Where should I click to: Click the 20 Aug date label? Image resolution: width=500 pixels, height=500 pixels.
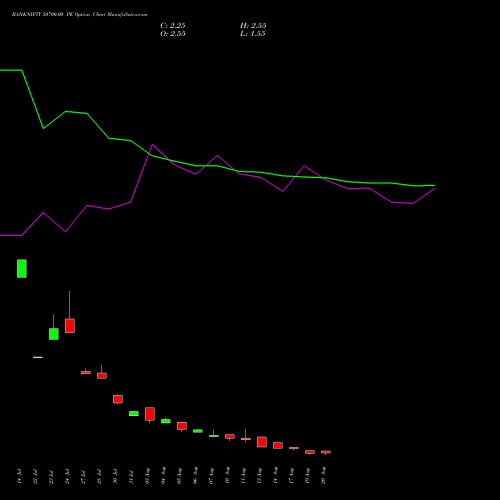coord(323,476)
